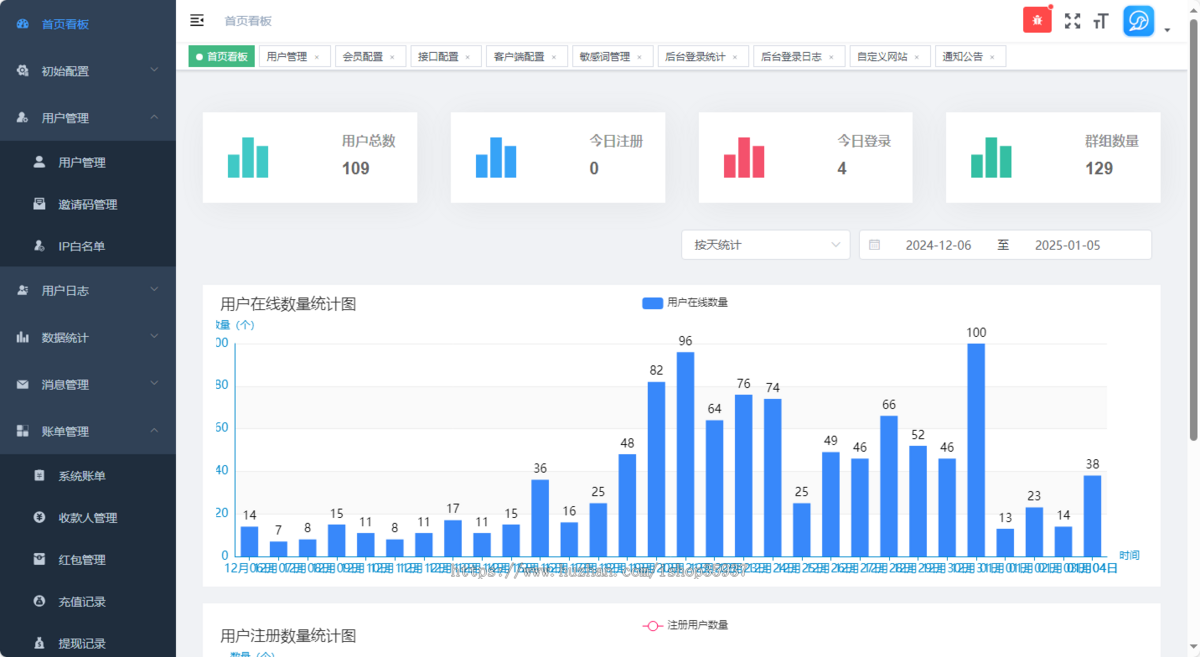This screenshot has width=1200, height=657.
Task: Click the grid icon beside 账单管理
Action: coord(22,431)
